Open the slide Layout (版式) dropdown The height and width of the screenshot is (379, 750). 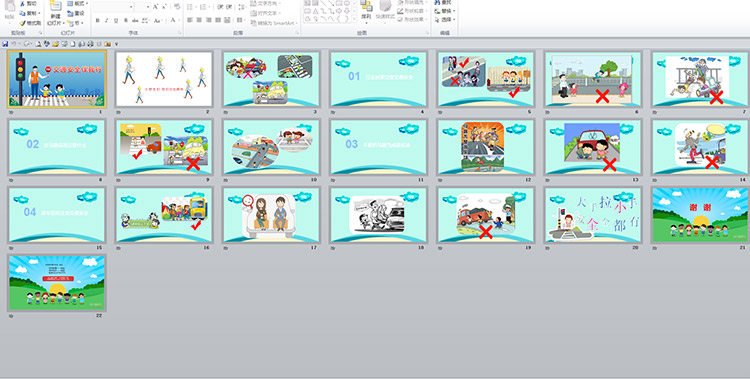[x=77, y=3]
